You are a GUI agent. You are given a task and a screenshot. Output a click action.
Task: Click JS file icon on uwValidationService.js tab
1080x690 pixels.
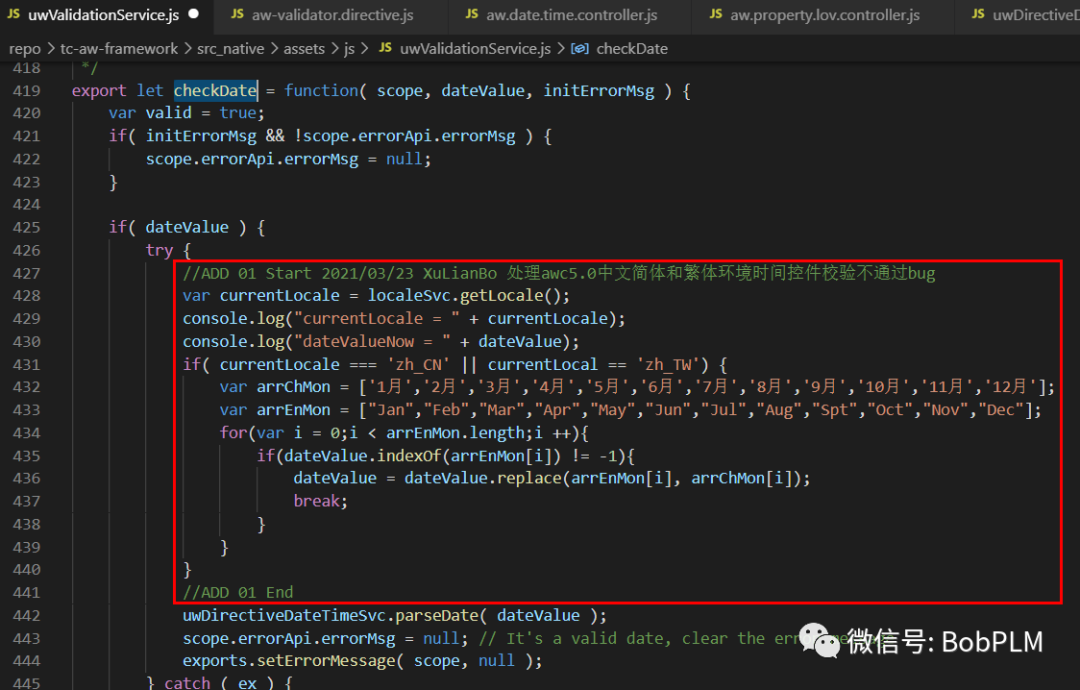coord(13,14)
